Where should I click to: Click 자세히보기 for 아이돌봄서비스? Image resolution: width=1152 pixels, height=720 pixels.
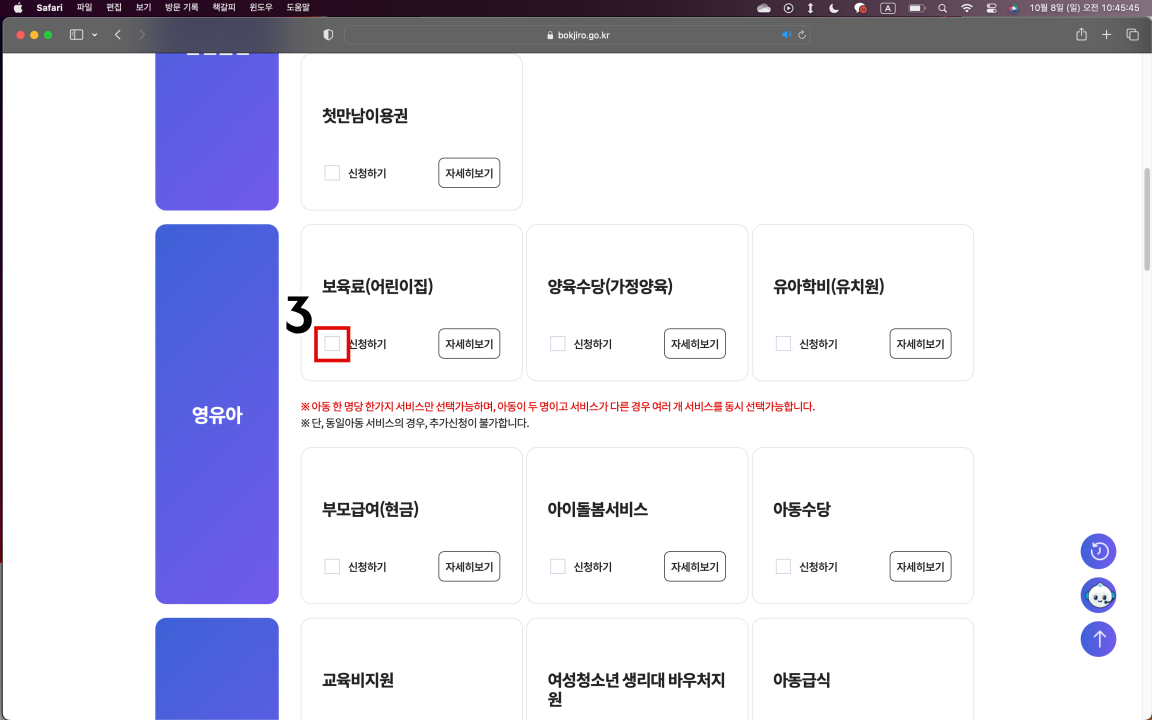tap(694, 566)
